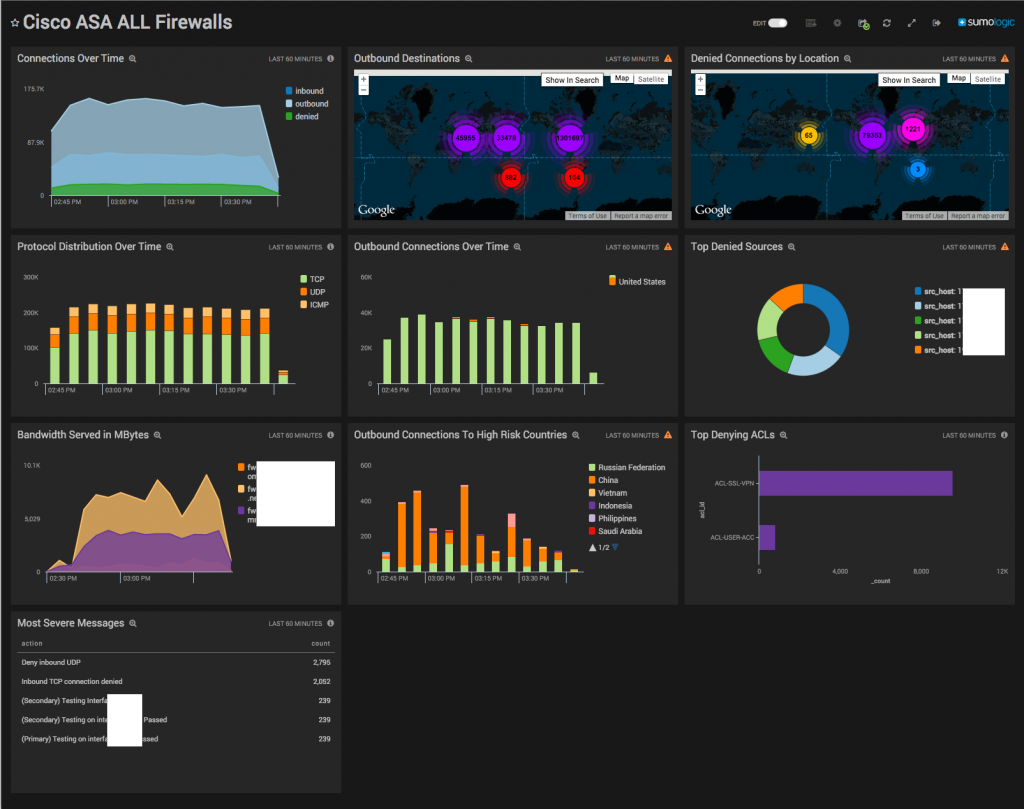Refresh the dashboard with the refresh icon
Viewport: 1024px width, 809px height.
pos(886,23)
